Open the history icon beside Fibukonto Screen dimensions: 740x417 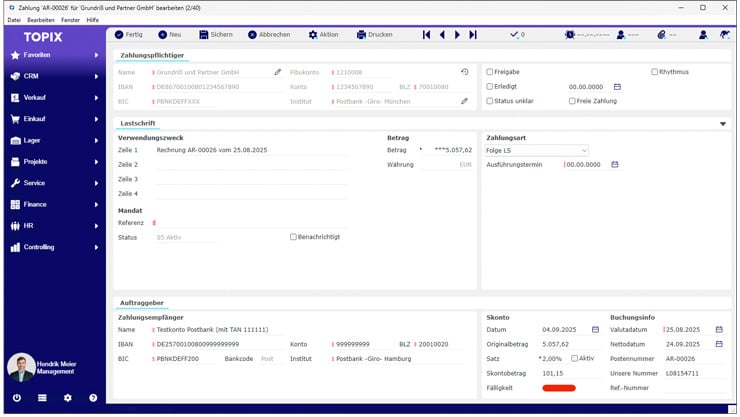click(464, 72)
